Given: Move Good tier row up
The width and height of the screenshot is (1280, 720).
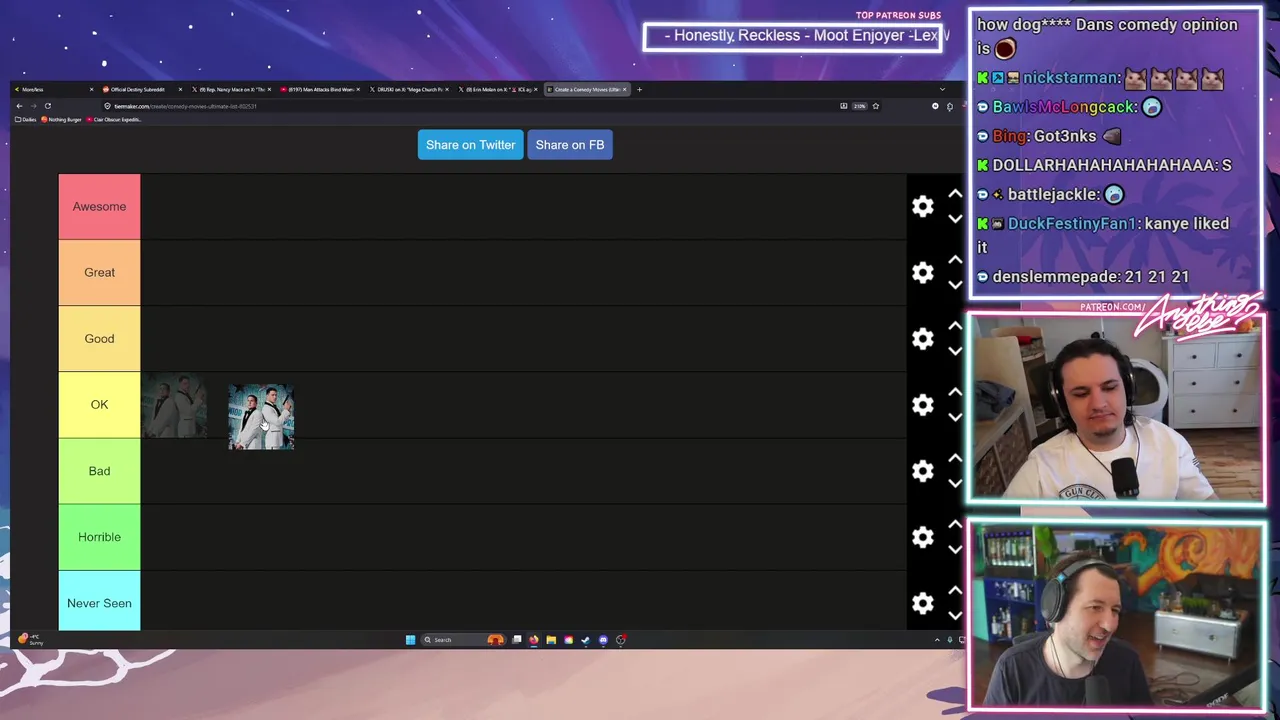Looking at the screenshot, I should (x=955, y=326).
